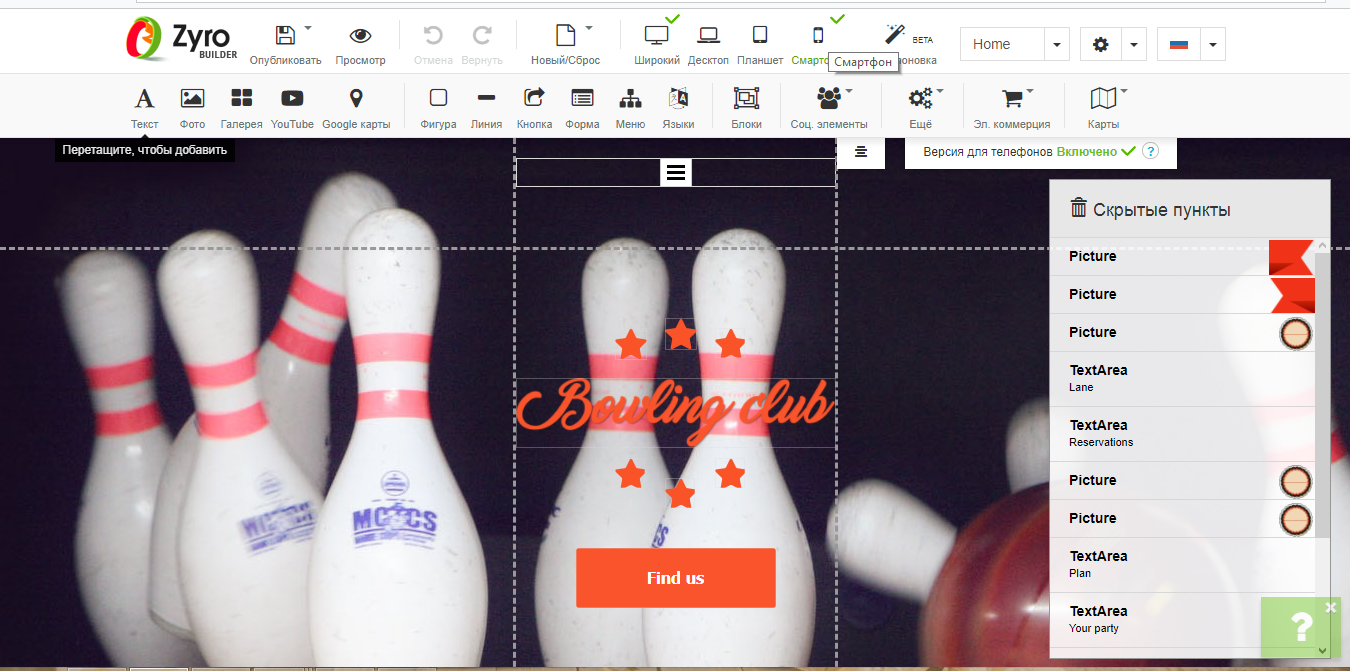Select the third Picture hidden item
The image size is (1350, 671).
click(x=1183, y=333)
